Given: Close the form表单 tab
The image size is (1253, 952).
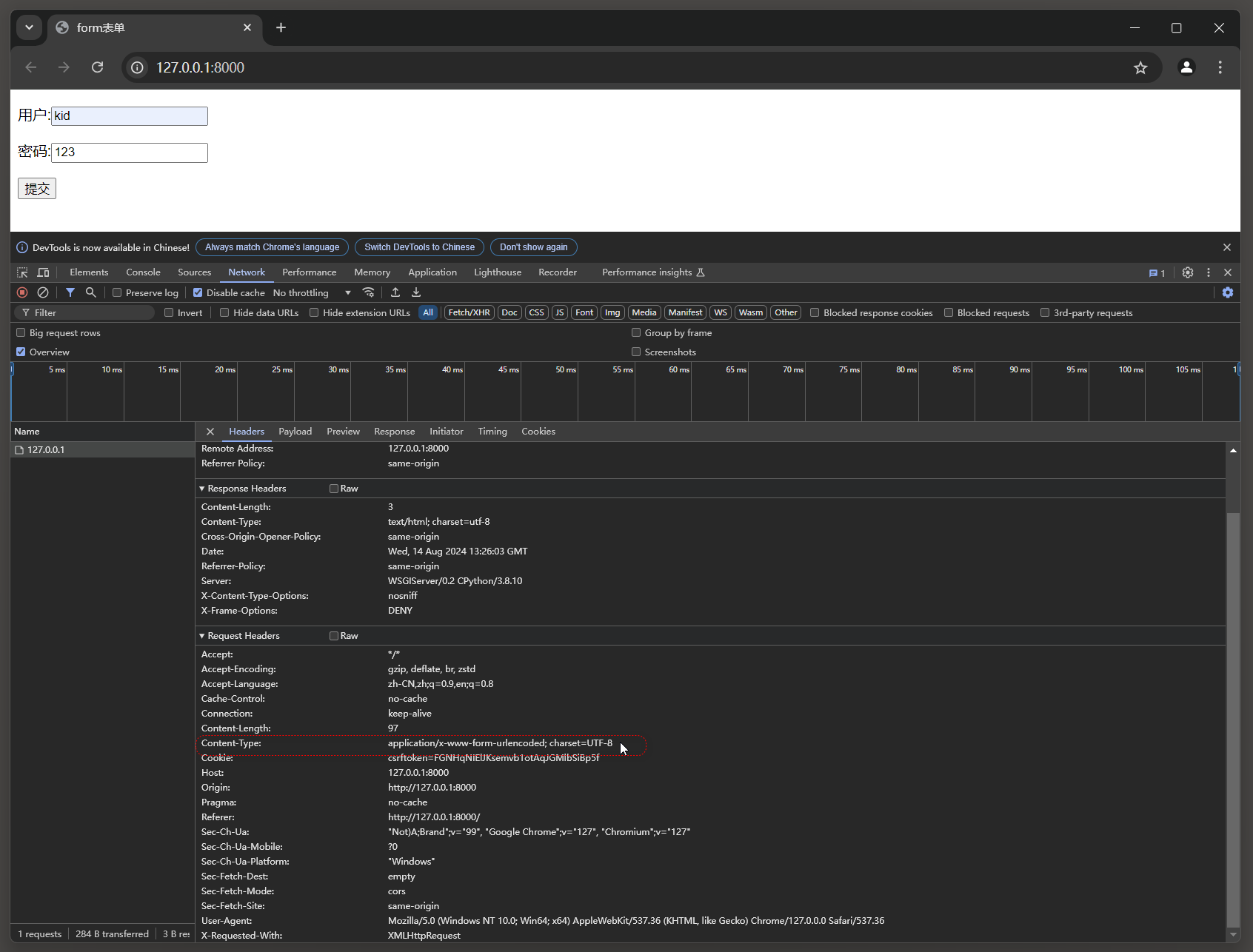Looking at the screenshot, I should point(247,27).
